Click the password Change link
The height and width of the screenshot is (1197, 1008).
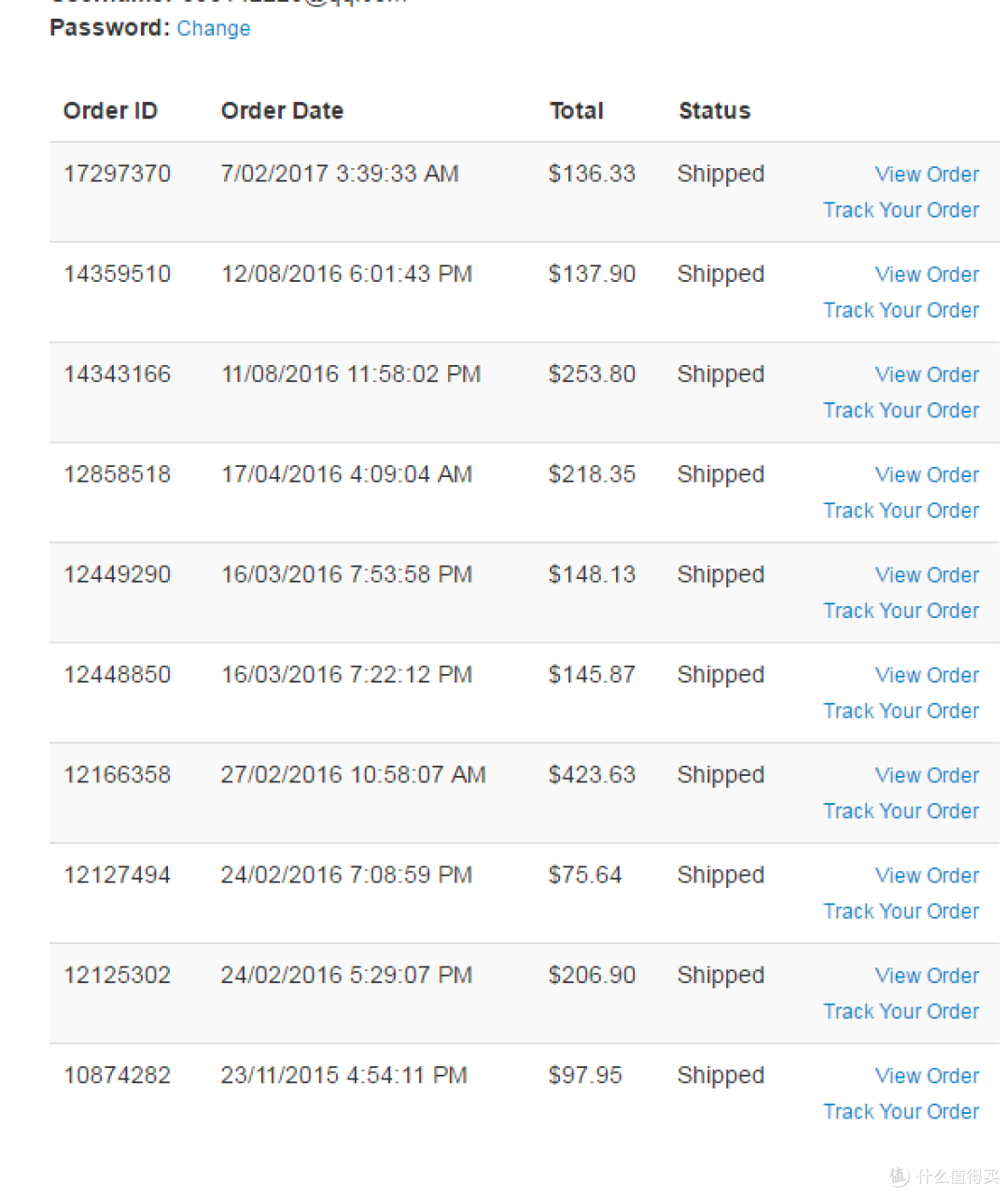[x=214, y=29]
